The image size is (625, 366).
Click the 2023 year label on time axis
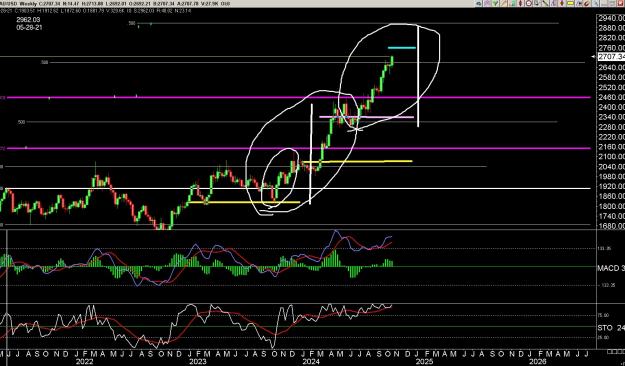[197, 362]
